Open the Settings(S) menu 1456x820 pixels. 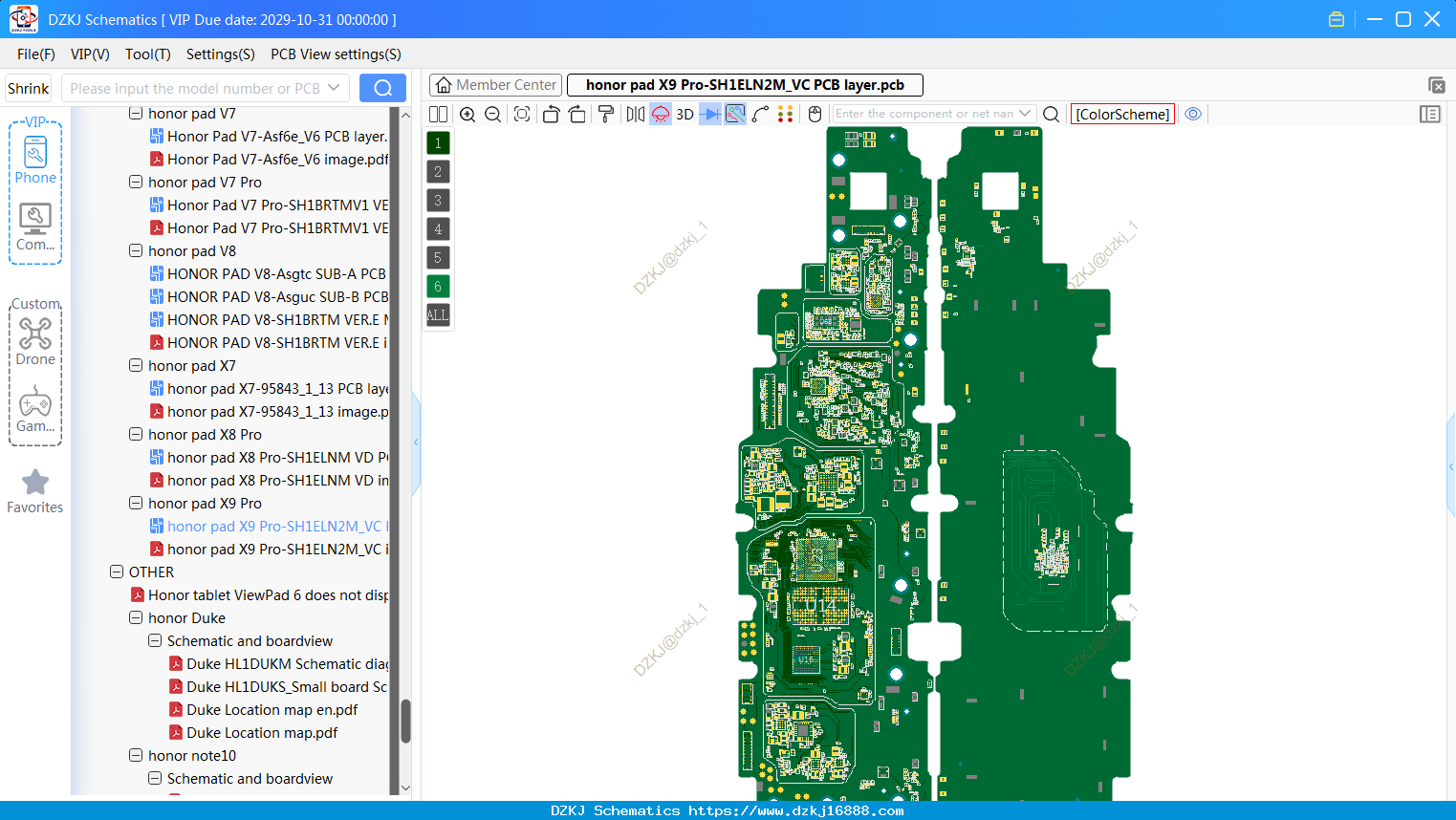click(x=221, y=54)
